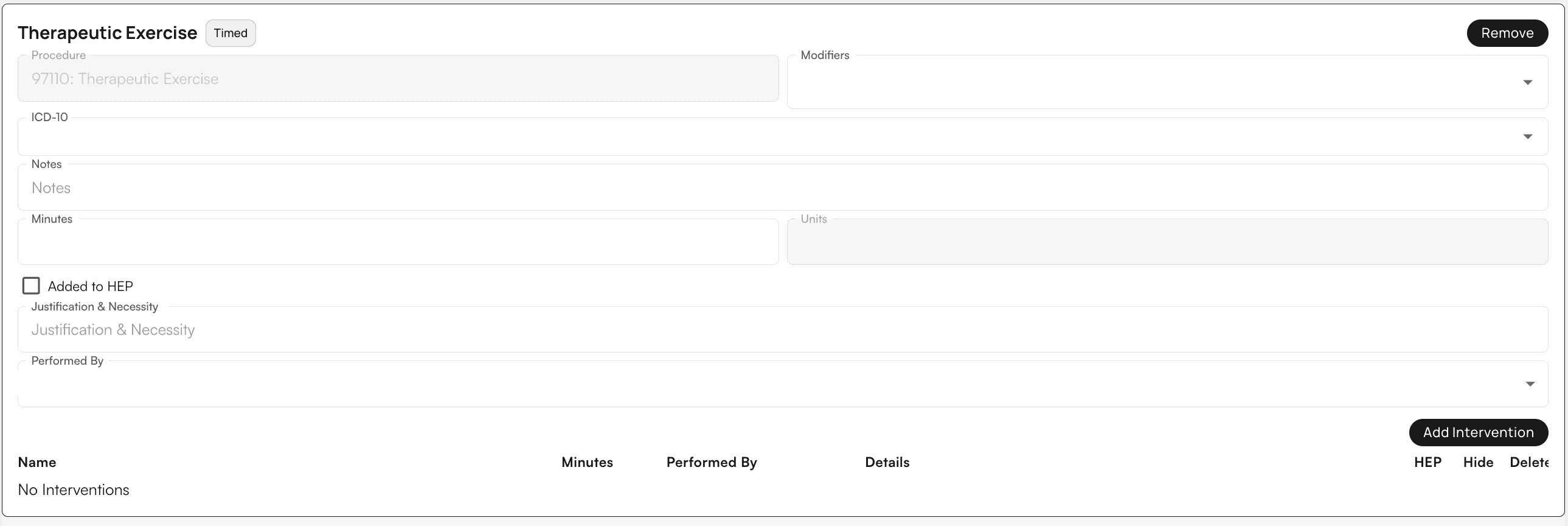
Task: Click the Remove button
Action: coord(1508,33)
